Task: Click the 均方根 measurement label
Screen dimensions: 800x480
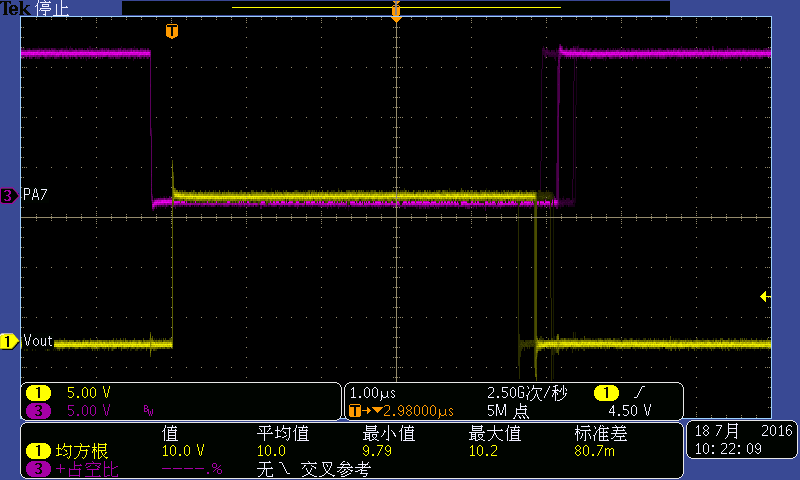Action: pos(82,451)
